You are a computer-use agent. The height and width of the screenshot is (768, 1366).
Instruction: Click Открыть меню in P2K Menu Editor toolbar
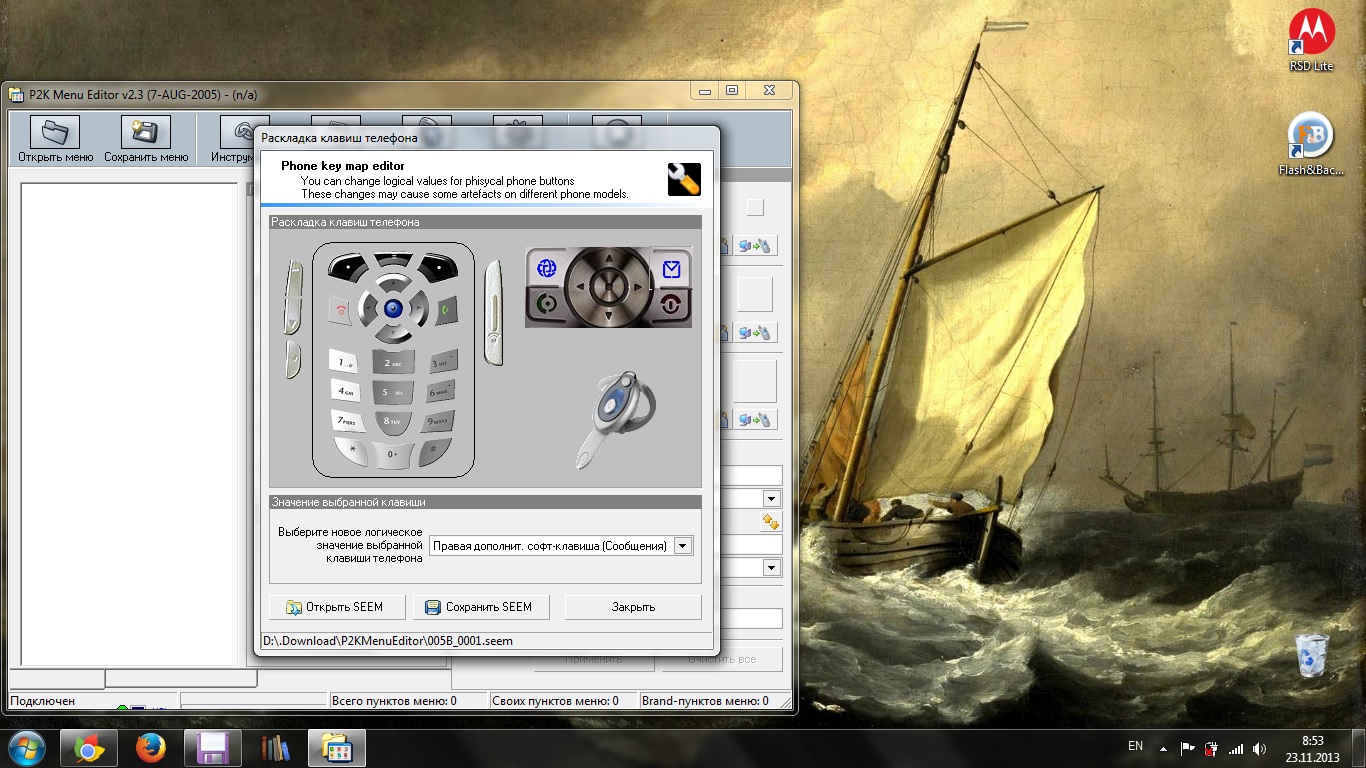click(55, 139)
